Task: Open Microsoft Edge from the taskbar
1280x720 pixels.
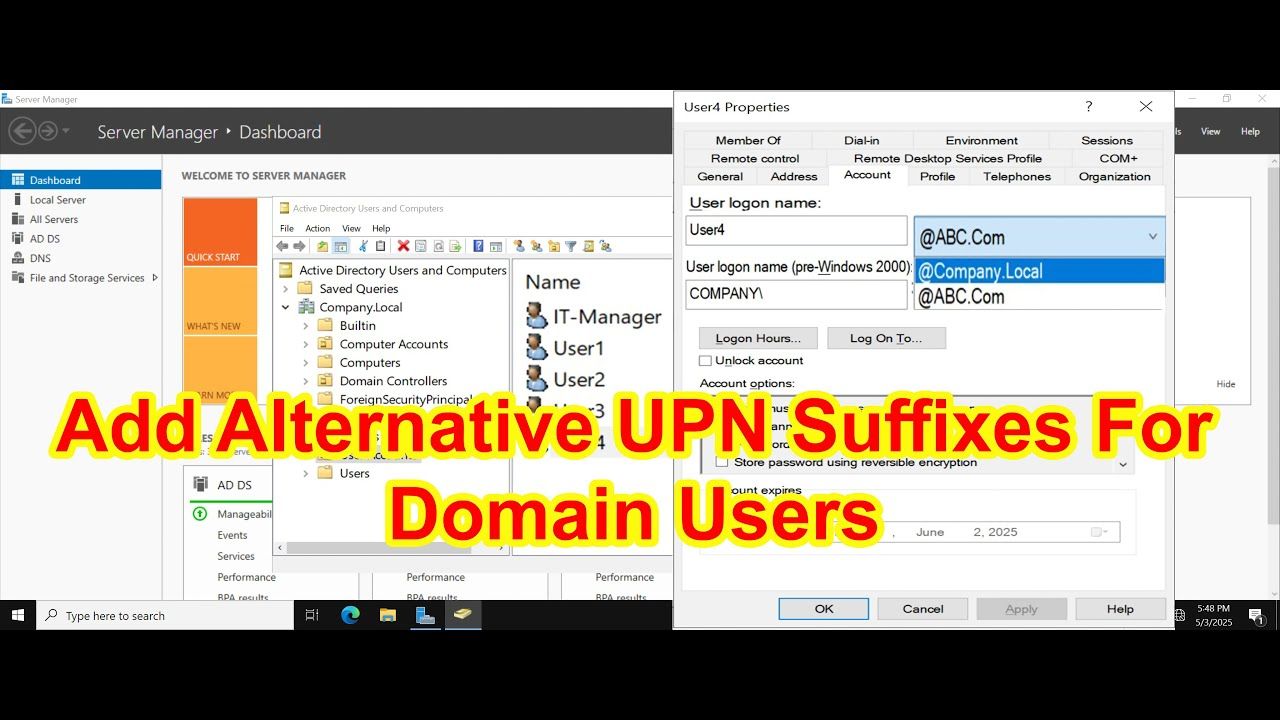Action: tap(350, 615)
